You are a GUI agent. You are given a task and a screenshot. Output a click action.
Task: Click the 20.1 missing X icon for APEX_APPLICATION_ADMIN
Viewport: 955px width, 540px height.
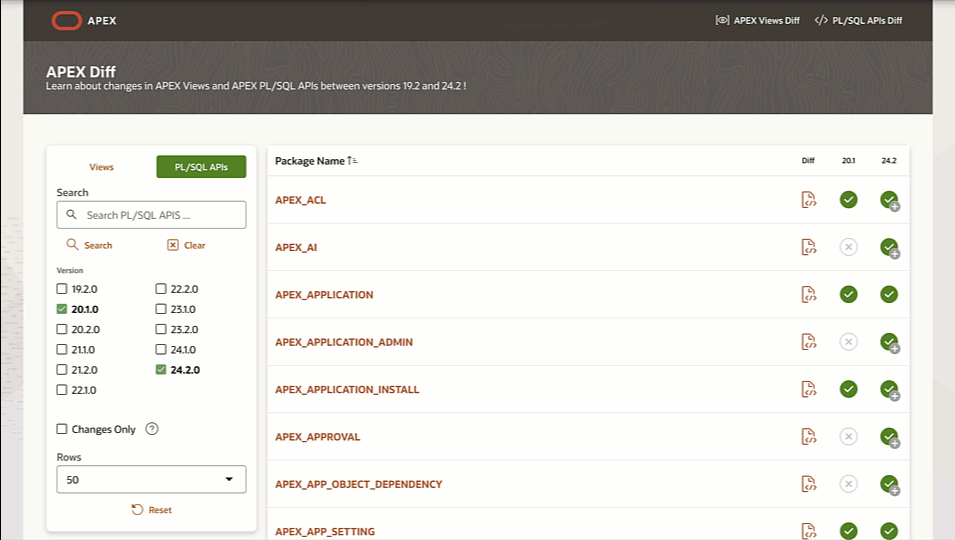848,342
